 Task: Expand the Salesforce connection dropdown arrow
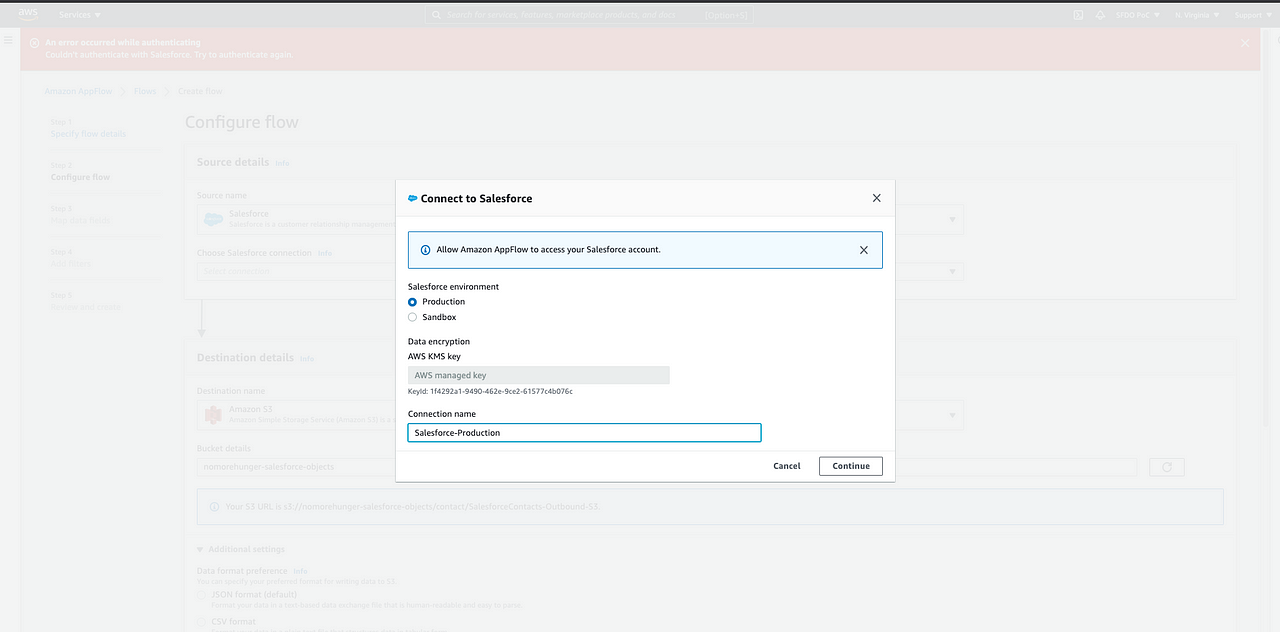[x=952, y=271]
